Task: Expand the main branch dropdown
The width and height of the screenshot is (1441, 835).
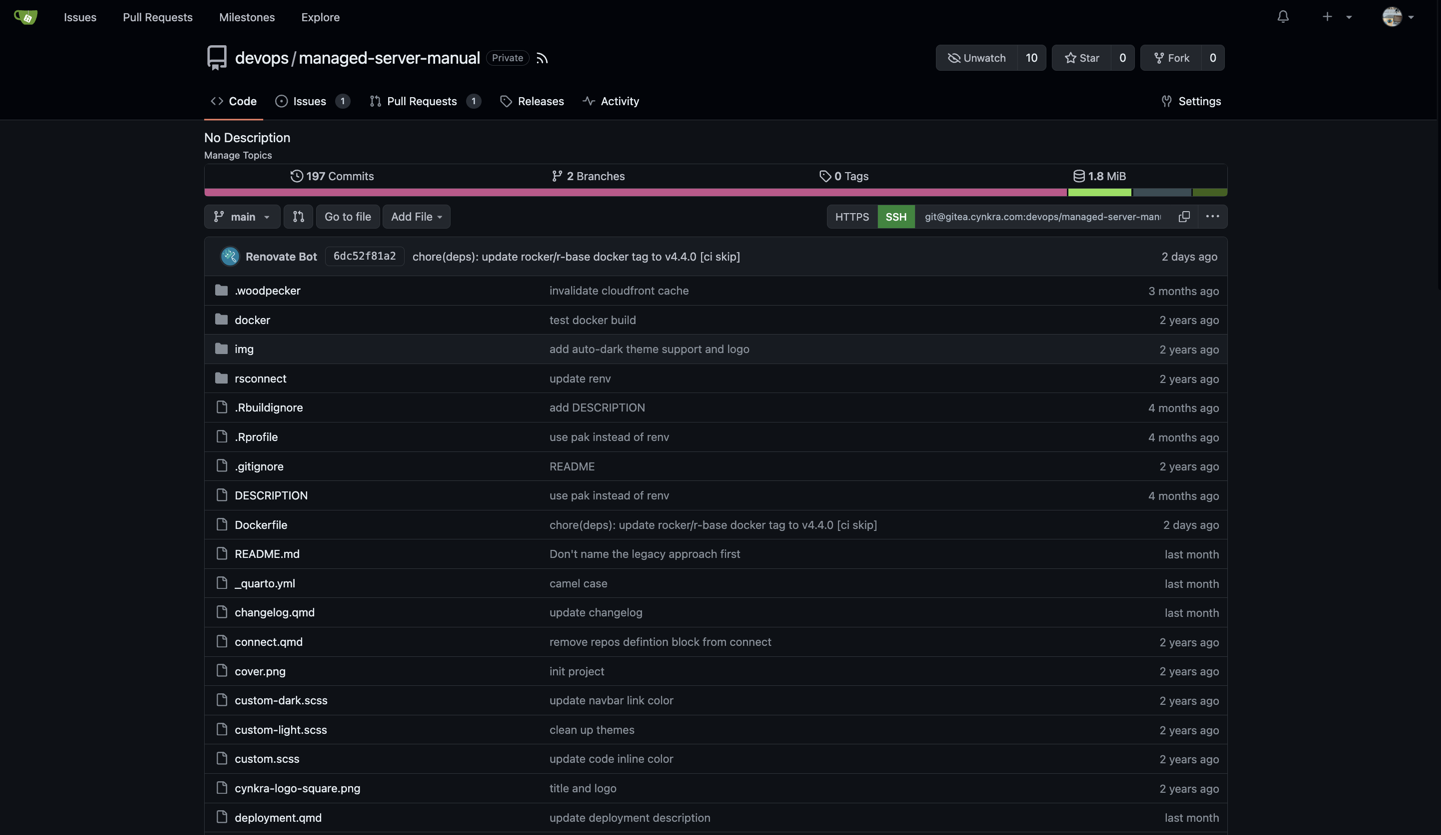Action: [242, 217]
